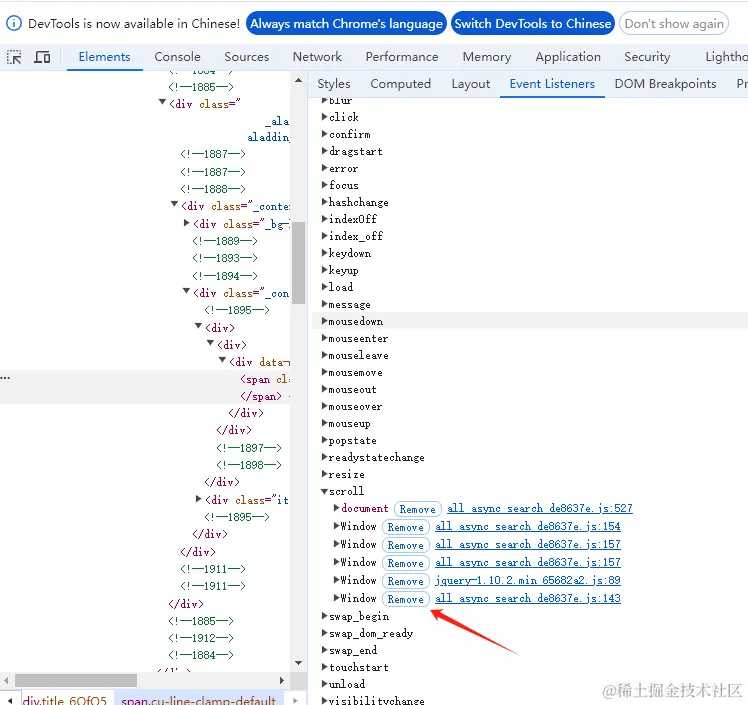This screenshot has height=705, width=748.
Task: Expand the confirm event listeners
Action: [x=325, y=134]
